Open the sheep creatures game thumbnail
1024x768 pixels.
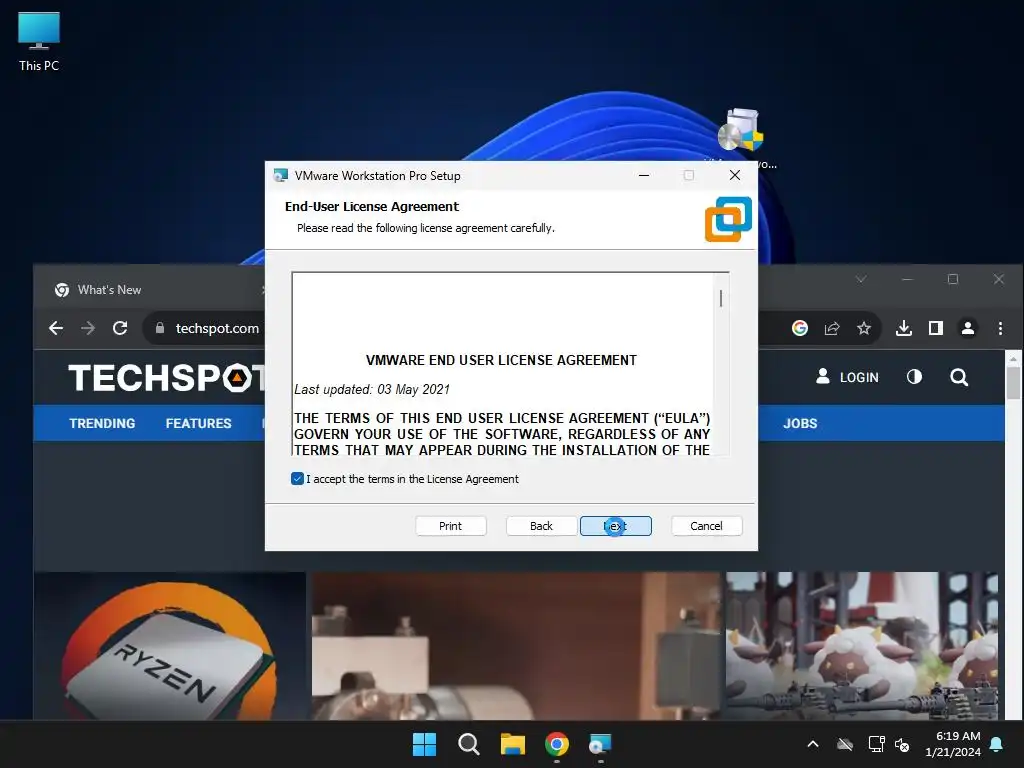tap(862, 646)
